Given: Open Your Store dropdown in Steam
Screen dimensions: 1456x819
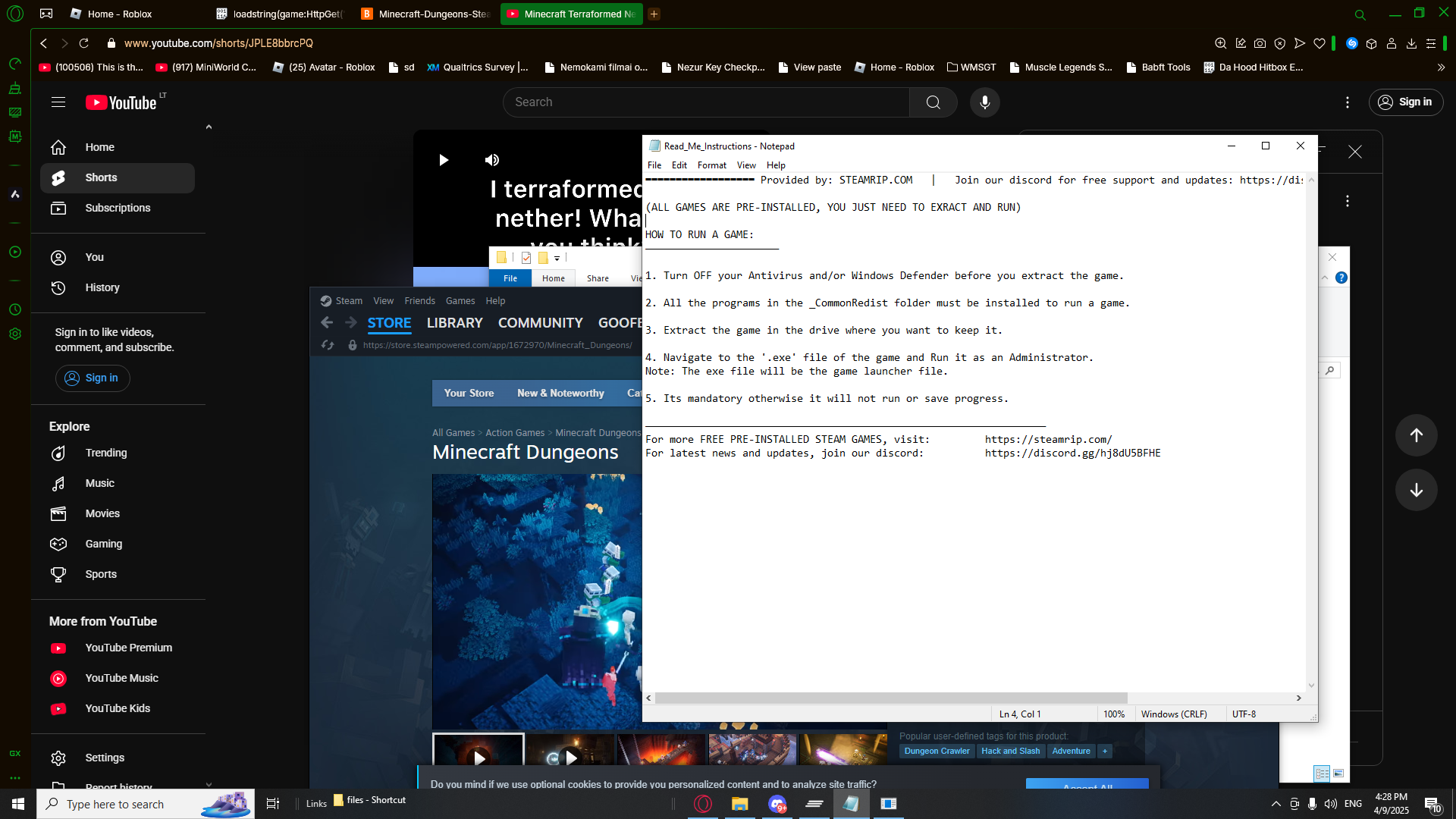Looking at the screenshot, I should click(x=469, y=394).
